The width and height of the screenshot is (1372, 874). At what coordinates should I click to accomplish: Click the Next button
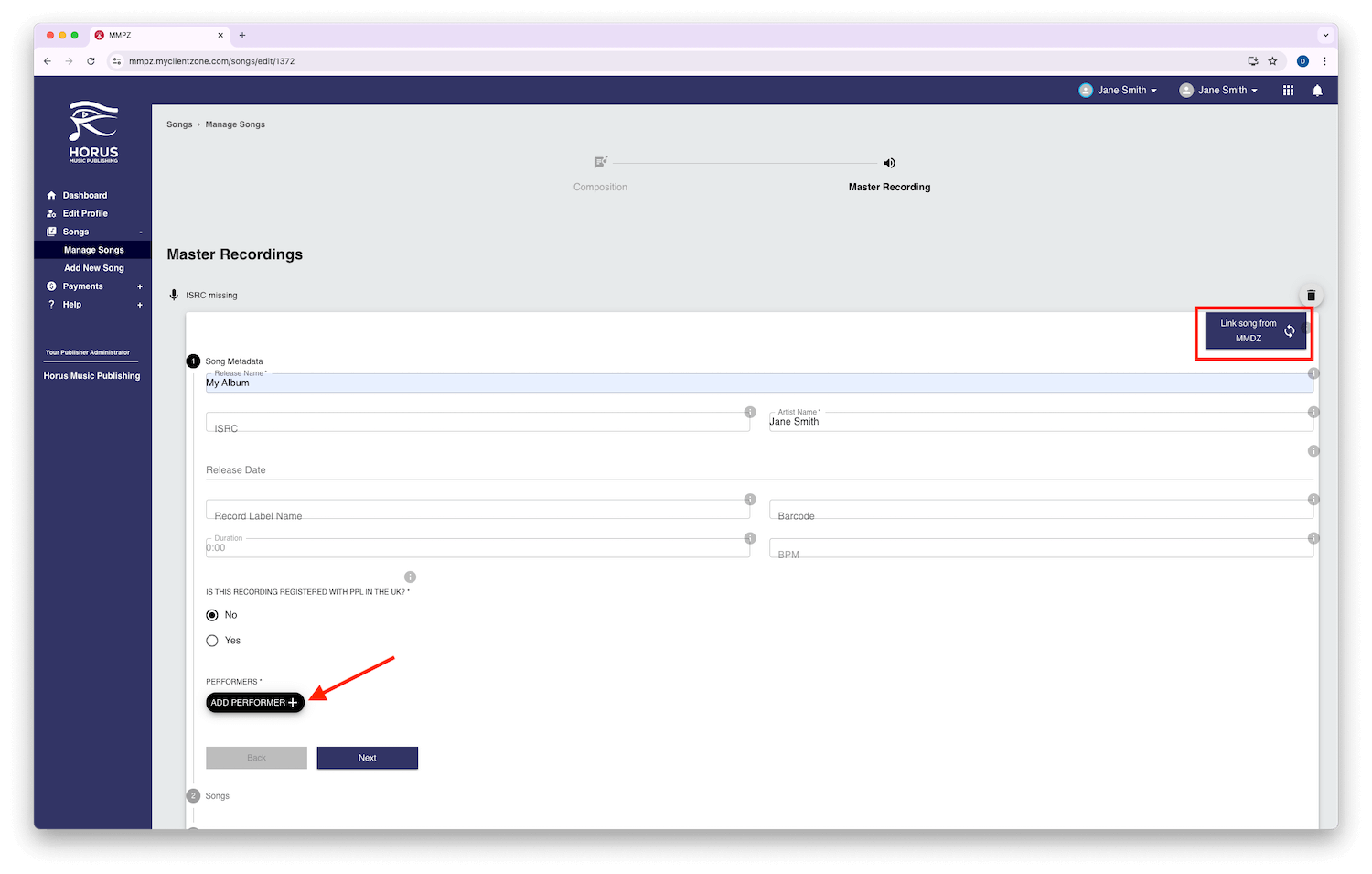(x=367, y=758)
